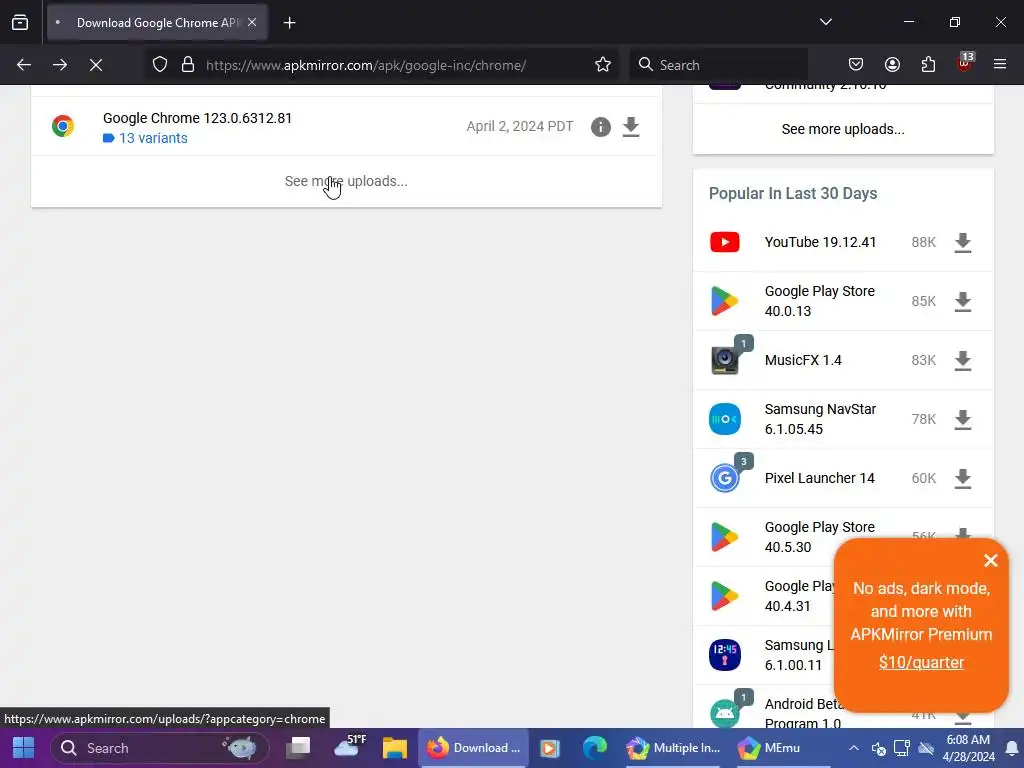
Task: Stop loading the current page
Action: [x=95, y=65]
